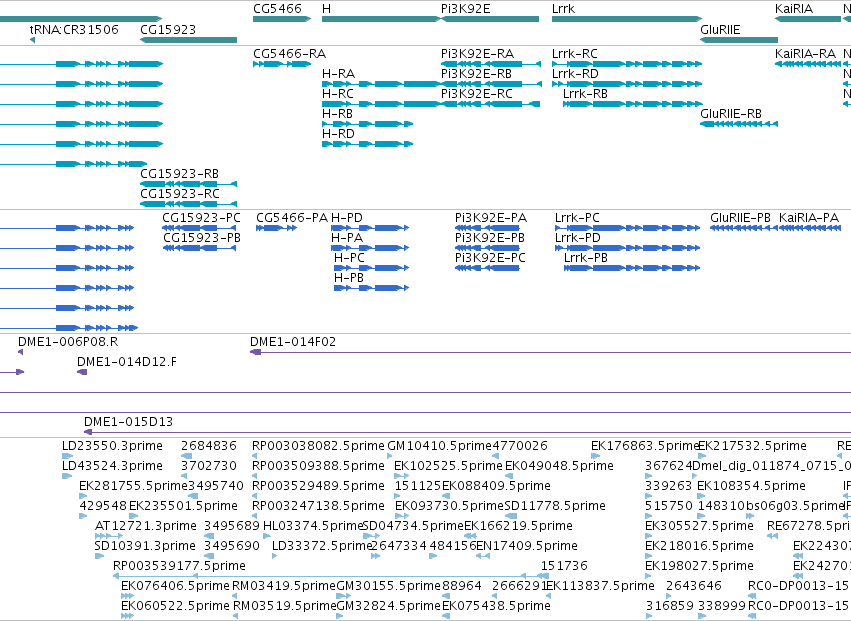Screen dimensions: 851x621
Task: Select the Pi3K92E-PC protein glyph
Action: 487,268
